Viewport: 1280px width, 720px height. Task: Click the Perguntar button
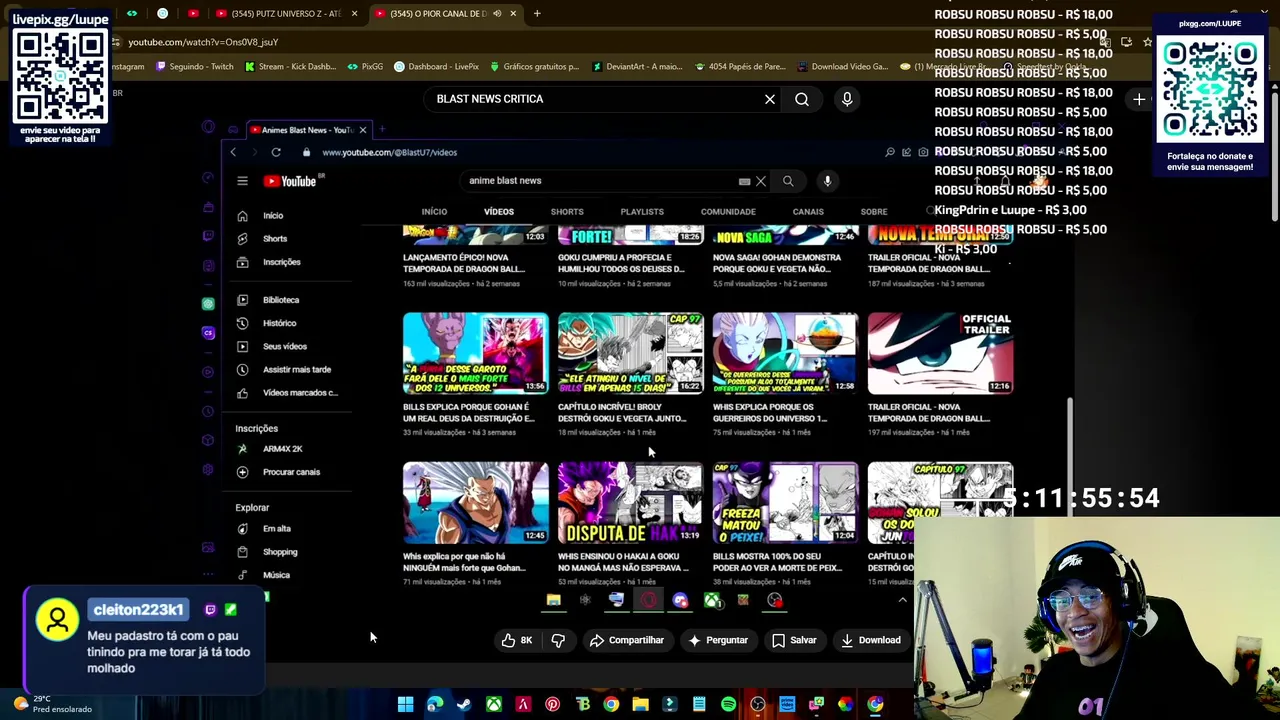click(717, 640)
